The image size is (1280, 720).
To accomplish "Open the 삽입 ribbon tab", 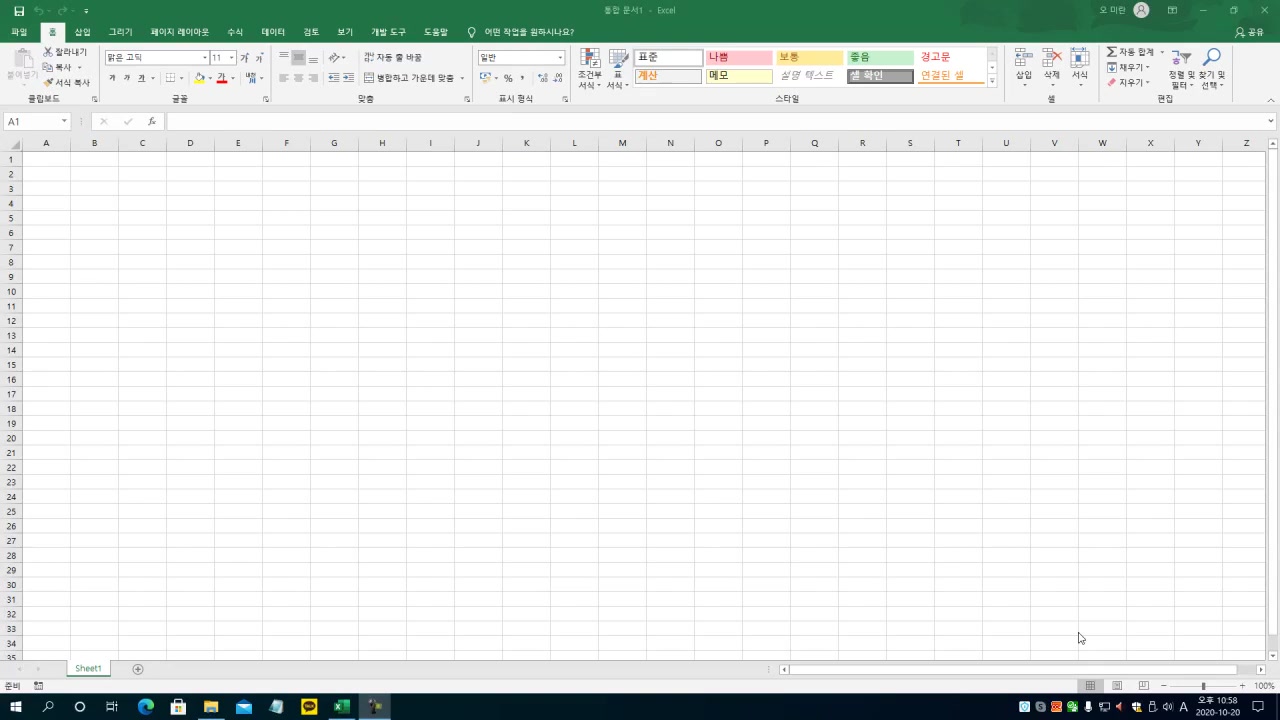I will 82,32.
